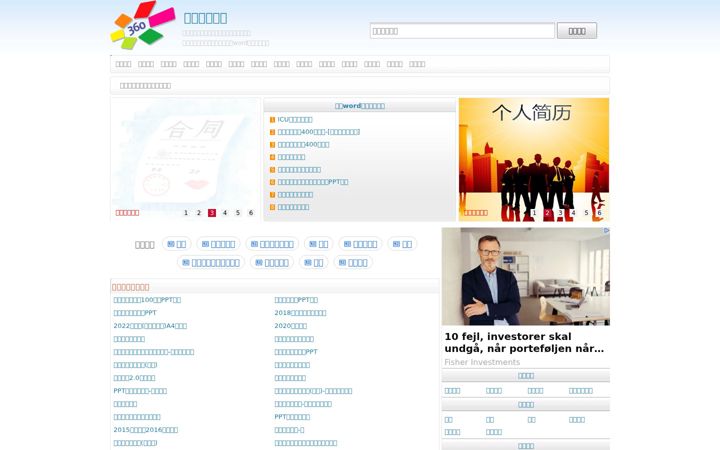Open the ranked link starting with ICU
Screen dimensions: 720x450
pos(295,119)
